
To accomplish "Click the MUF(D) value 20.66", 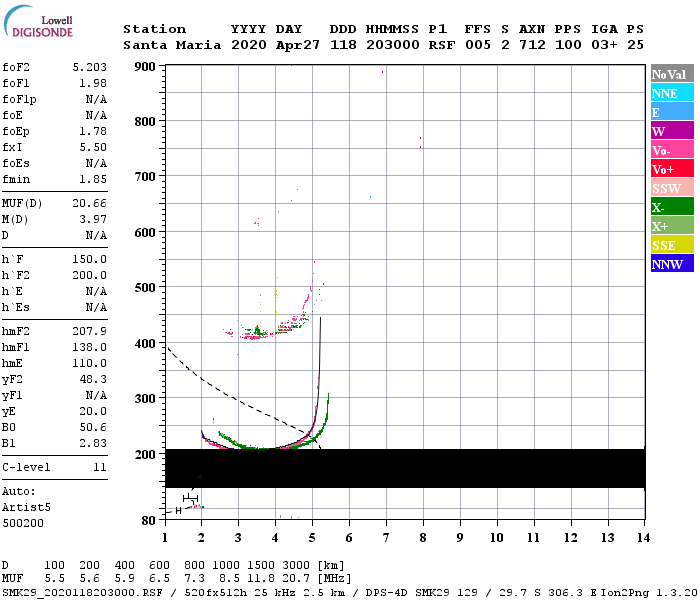I will (x=90, y=204).
